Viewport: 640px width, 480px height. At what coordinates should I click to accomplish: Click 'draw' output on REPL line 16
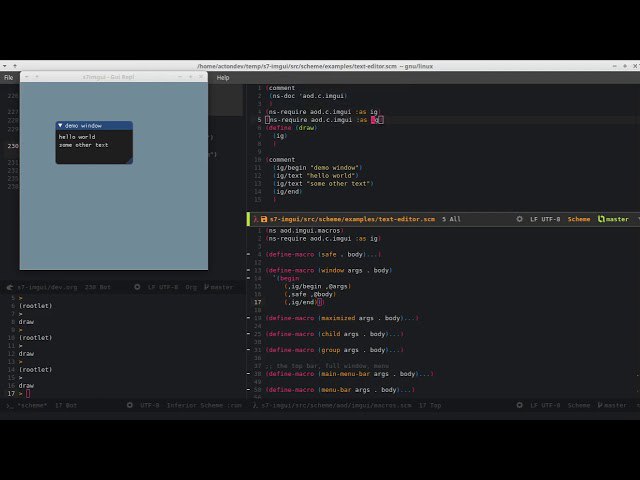[26, 386]
